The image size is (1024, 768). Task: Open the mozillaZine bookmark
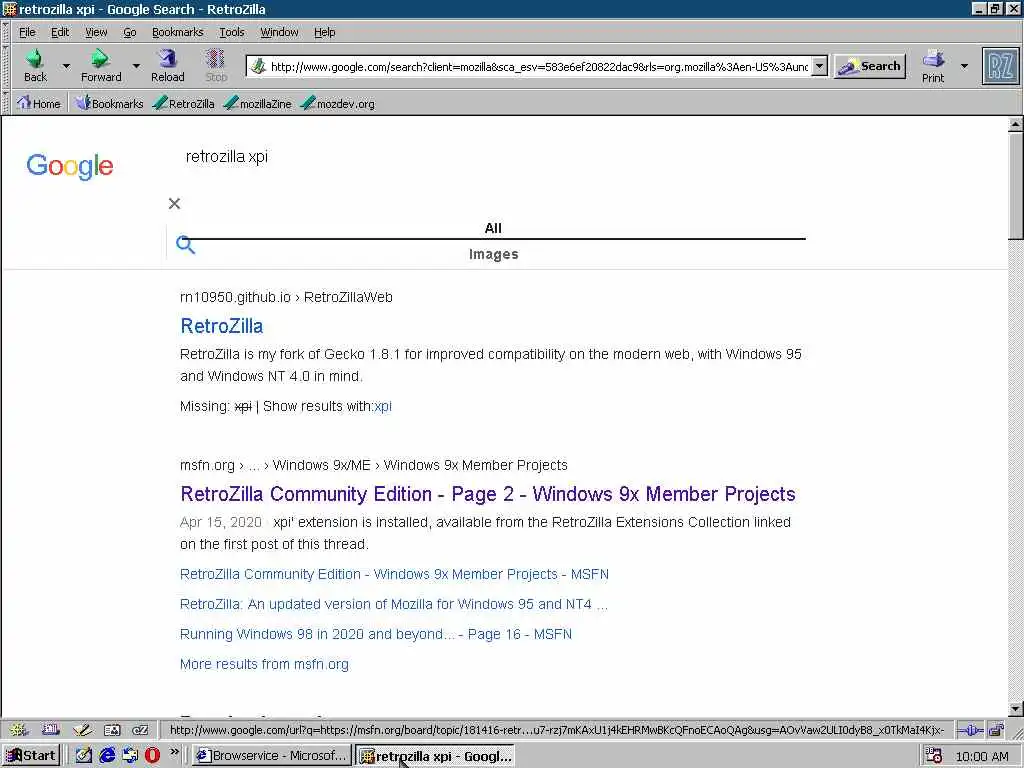point(257,103)
